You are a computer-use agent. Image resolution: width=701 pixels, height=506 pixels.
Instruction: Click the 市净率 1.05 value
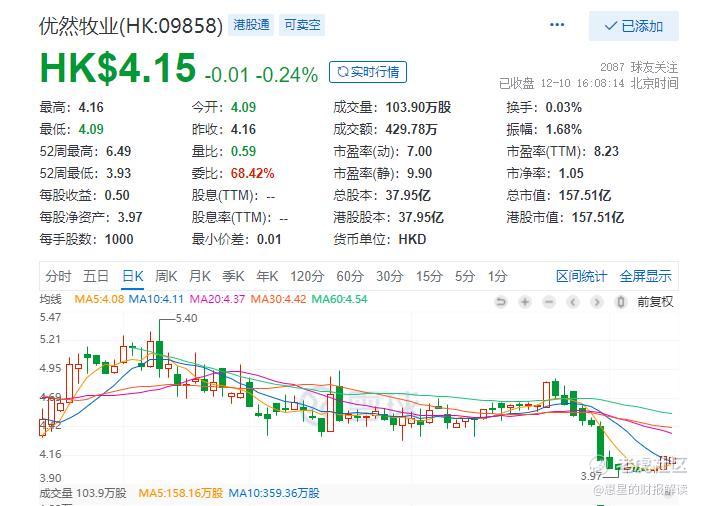point(571,173)
